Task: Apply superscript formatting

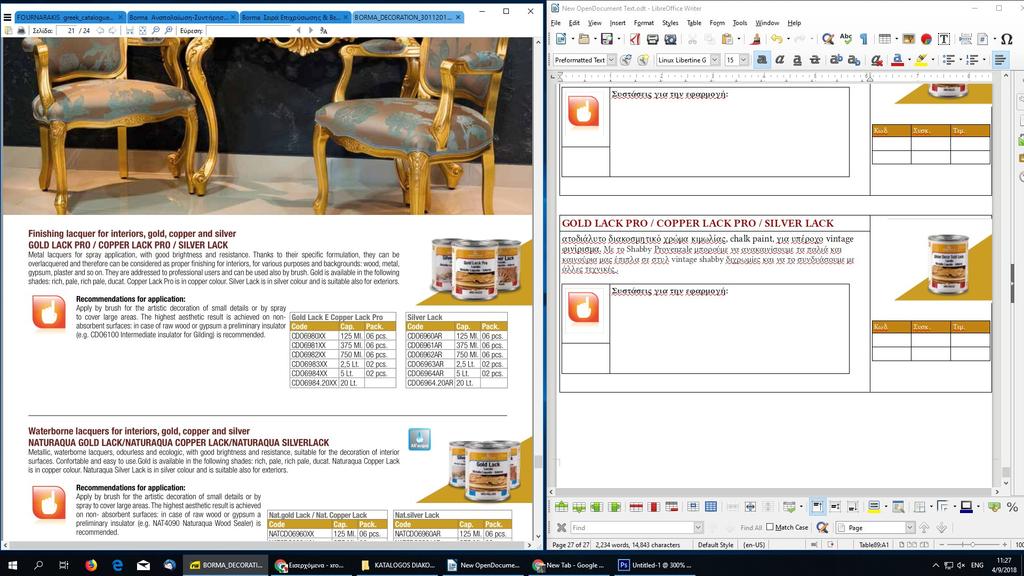Action: click(836, 60)
